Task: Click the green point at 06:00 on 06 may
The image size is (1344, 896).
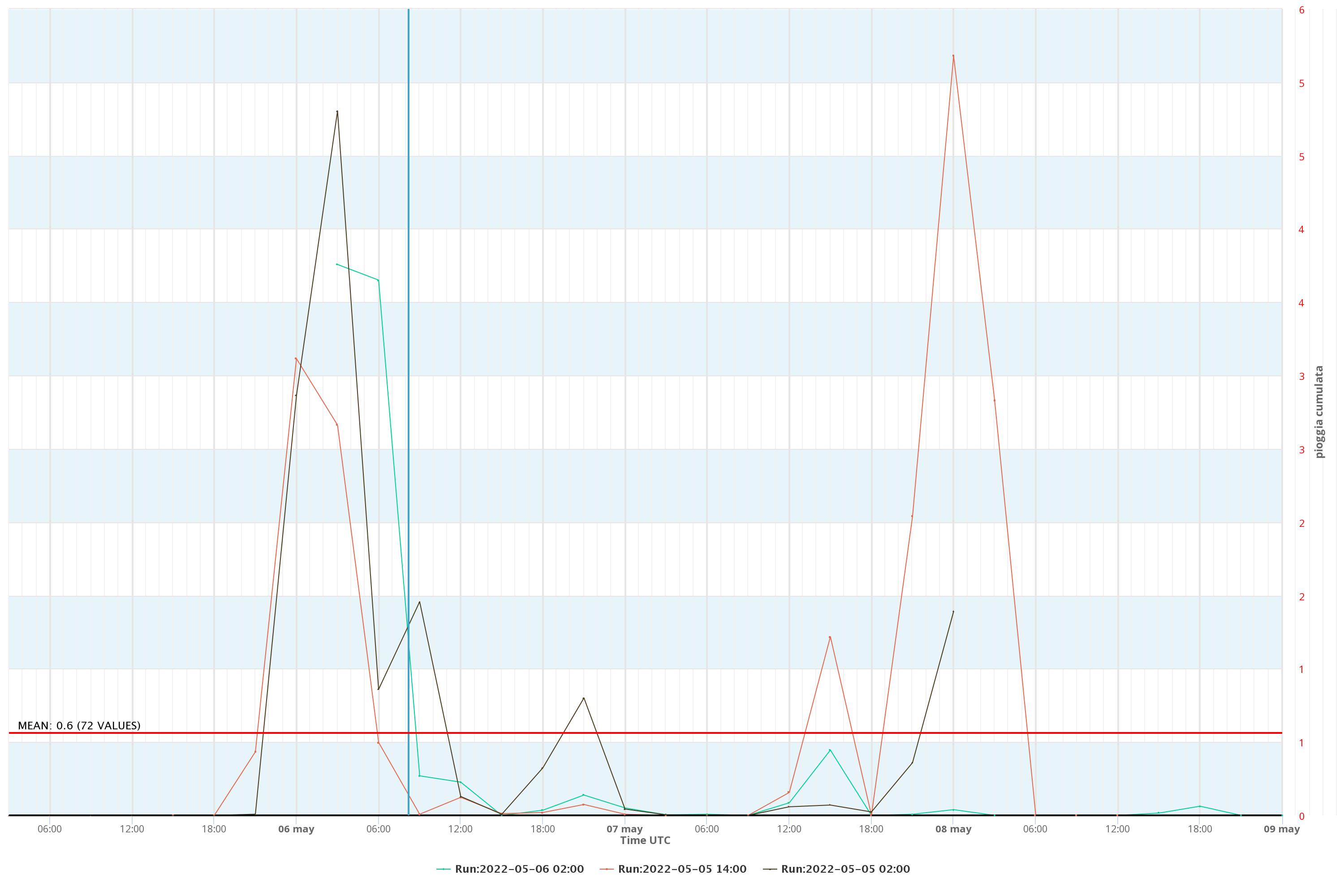Action: click(x=378, y=280)
